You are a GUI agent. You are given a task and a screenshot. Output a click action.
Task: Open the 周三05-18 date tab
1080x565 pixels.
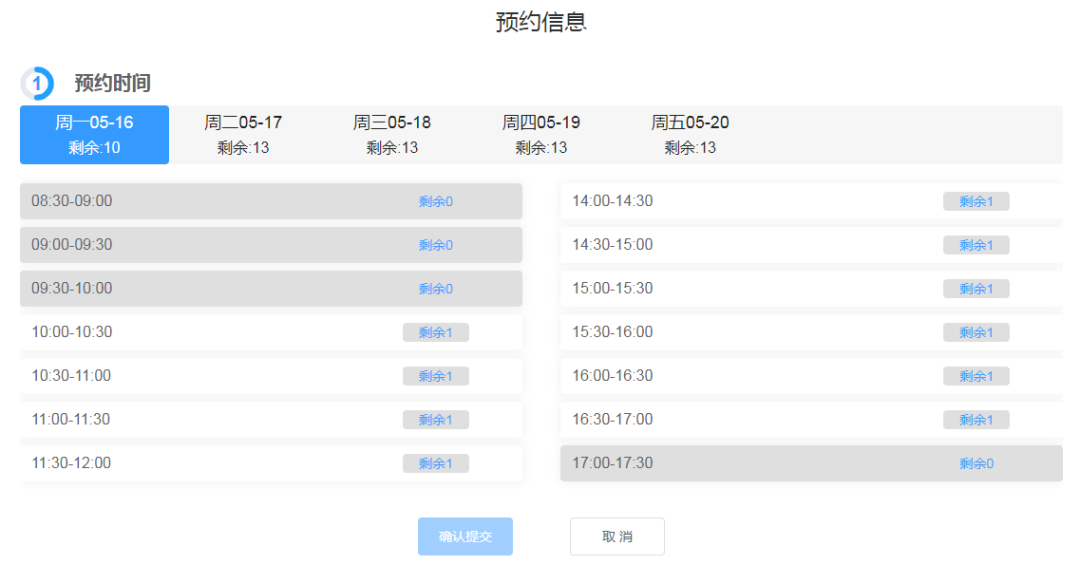pos(392,134)
